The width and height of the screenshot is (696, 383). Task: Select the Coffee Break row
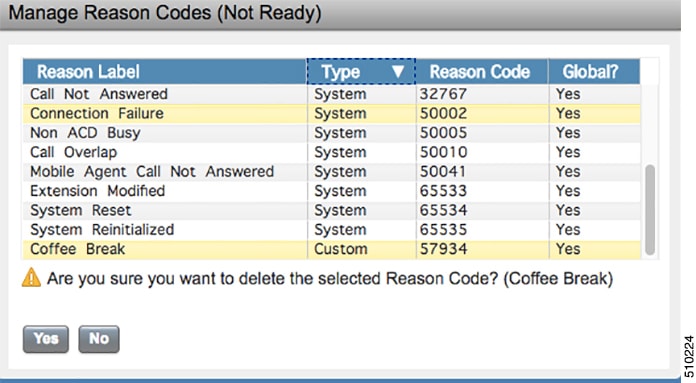(332, 249)
